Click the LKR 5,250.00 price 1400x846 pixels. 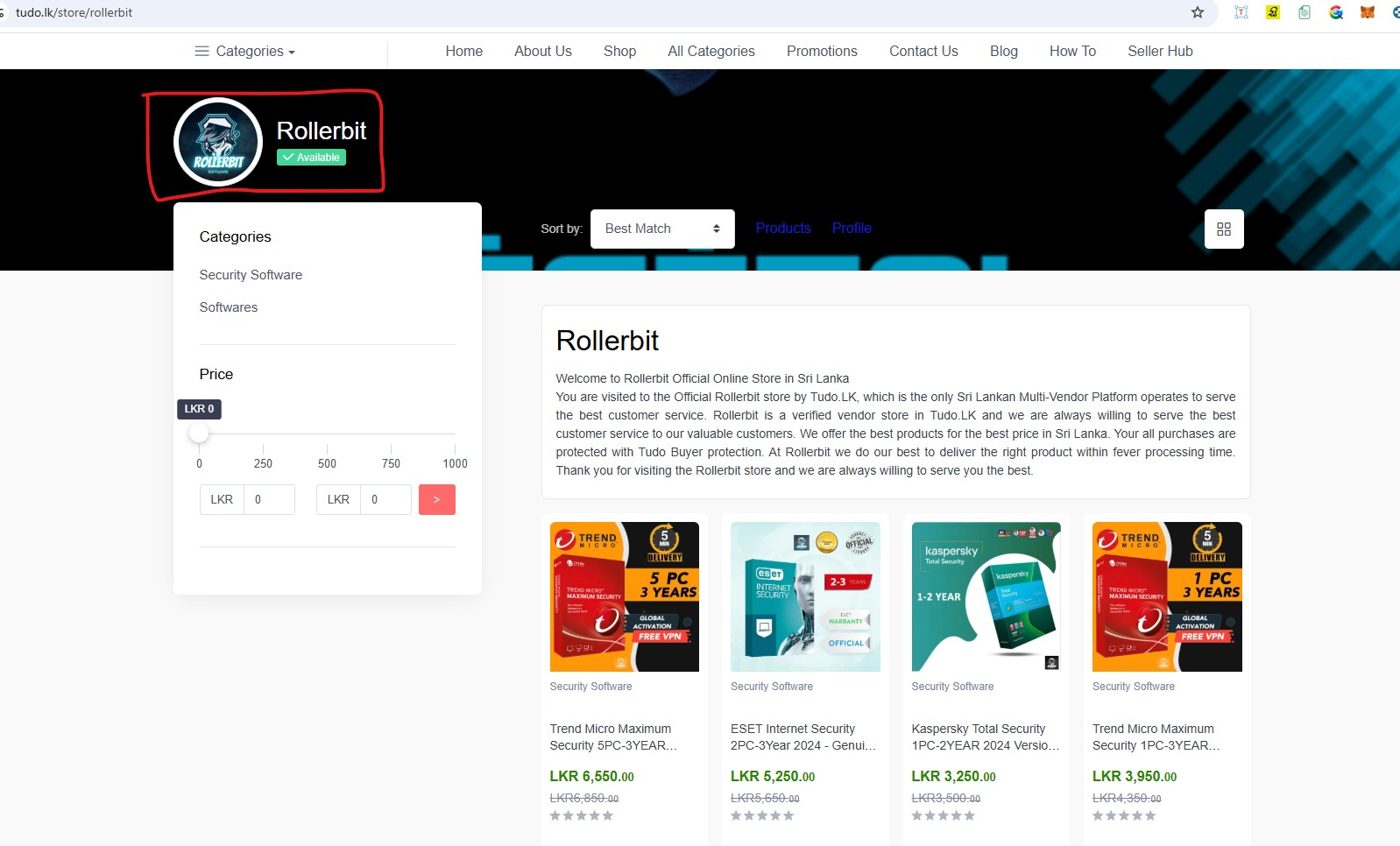tap(773, 777)
